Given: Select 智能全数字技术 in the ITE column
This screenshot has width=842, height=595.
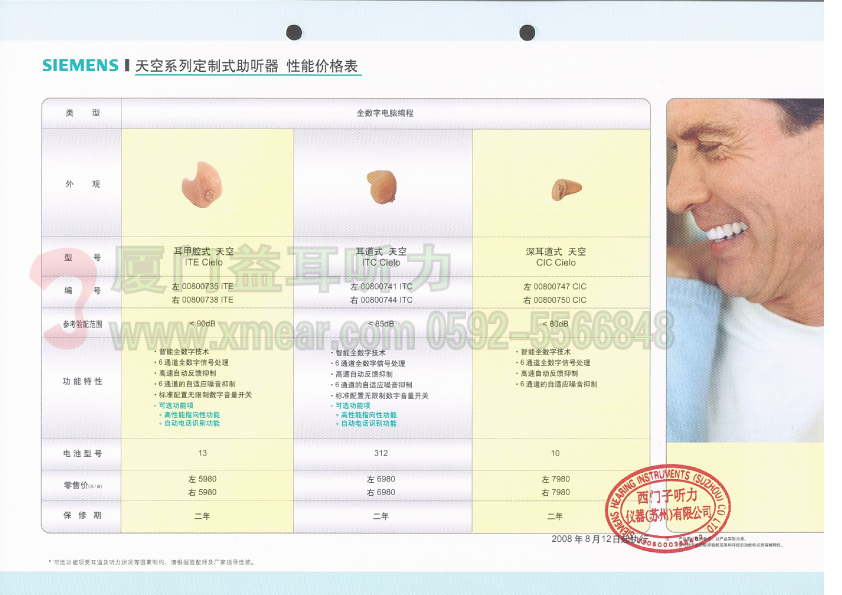Looking at the screenshot, I should coord(184,352).
